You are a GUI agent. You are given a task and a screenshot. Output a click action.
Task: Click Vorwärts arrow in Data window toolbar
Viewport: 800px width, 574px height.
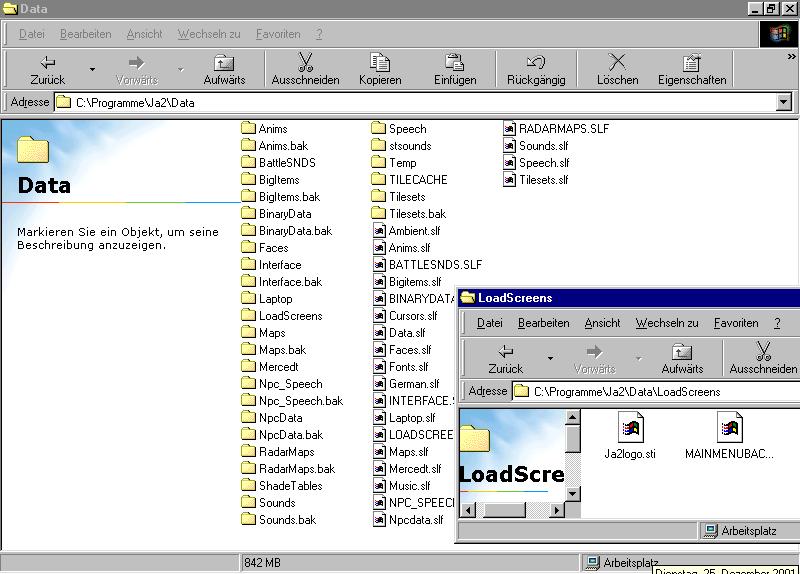click(136, 63)
